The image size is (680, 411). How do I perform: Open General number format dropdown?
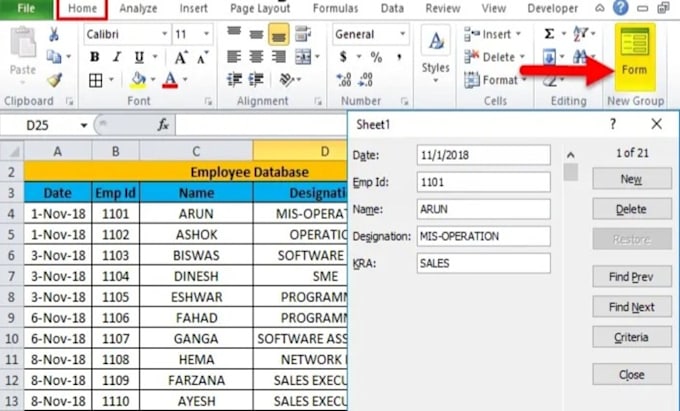tap(402, 34)
